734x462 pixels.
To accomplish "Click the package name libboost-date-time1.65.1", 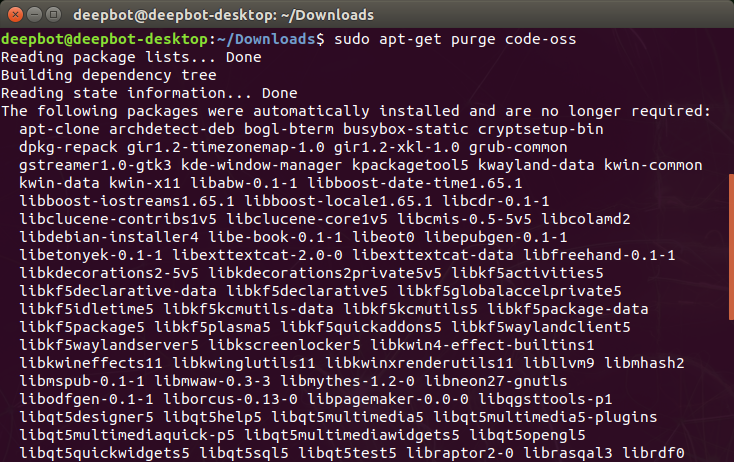I will pyautogui.click(x=414, y=183).
